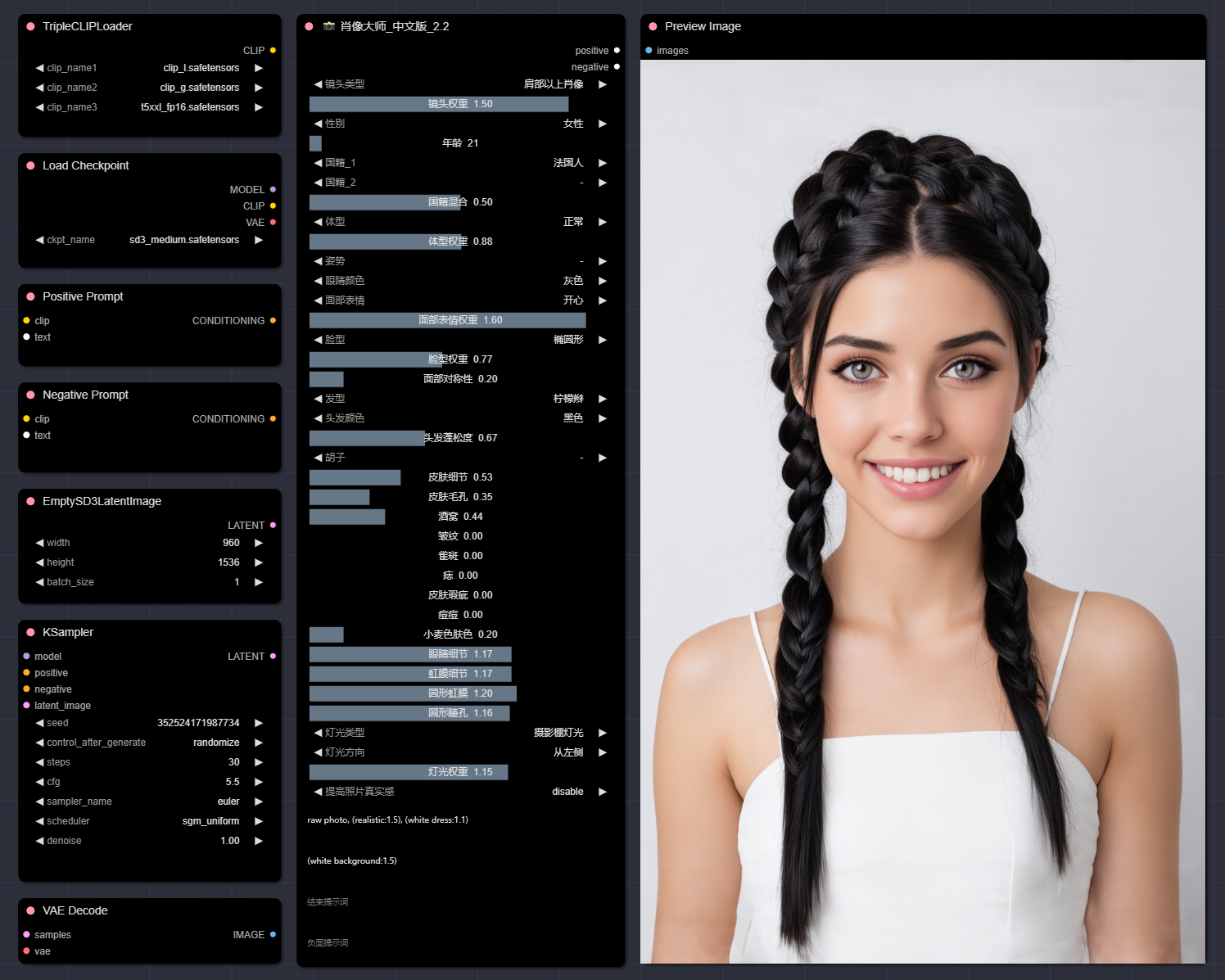Increase width value with its right arrow
The height and width of the screenshot is (980, 1225).
[259, 543]
